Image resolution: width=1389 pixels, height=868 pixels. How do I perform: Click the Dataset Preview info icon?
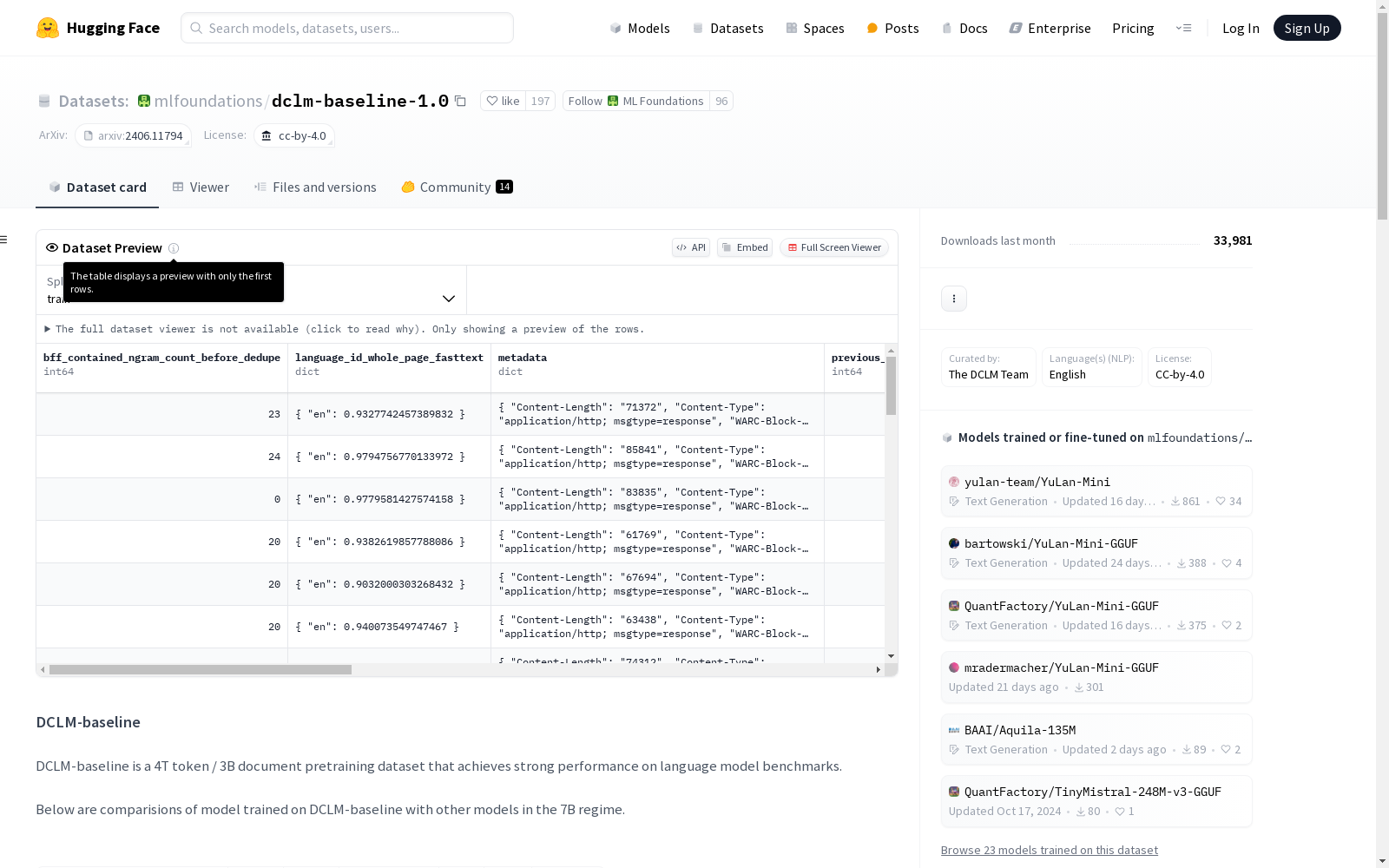174,248
